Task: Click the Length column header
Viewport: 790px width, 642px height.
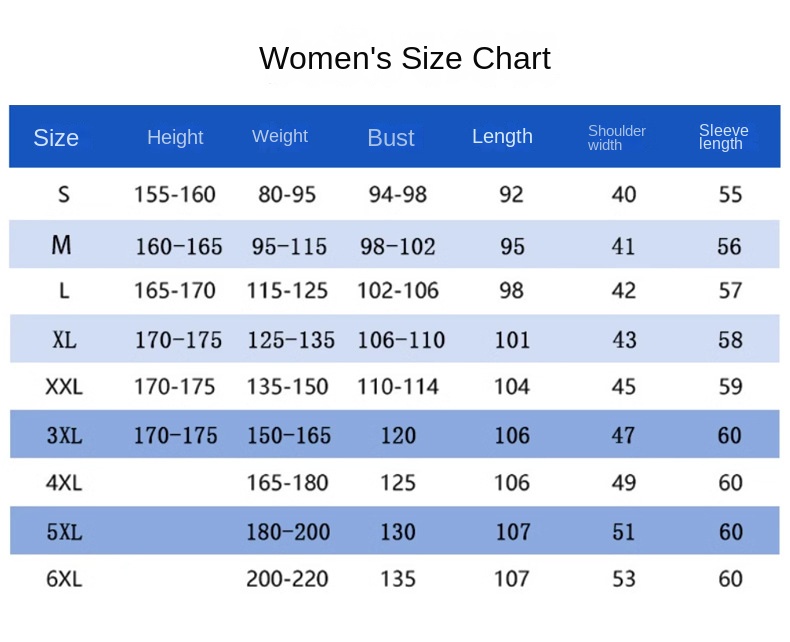Action: tap(502, 137)
